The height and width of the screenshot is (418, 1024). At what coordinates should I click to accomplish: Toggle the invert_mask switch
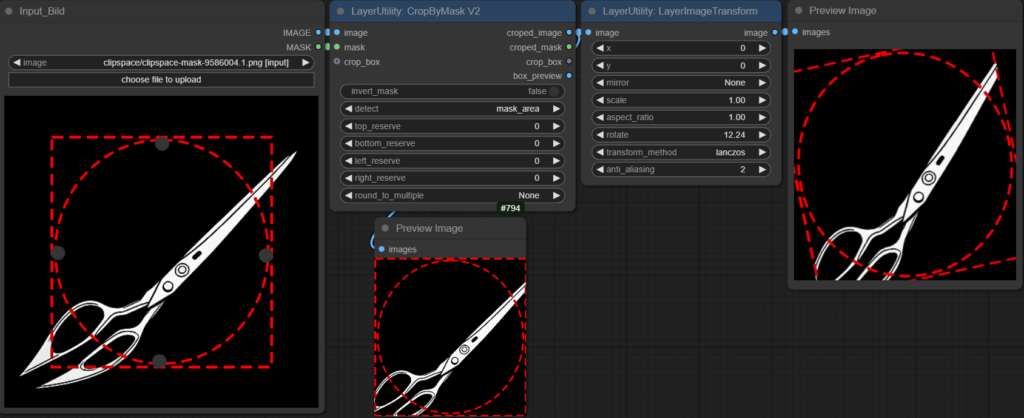[x=553, y=91]
